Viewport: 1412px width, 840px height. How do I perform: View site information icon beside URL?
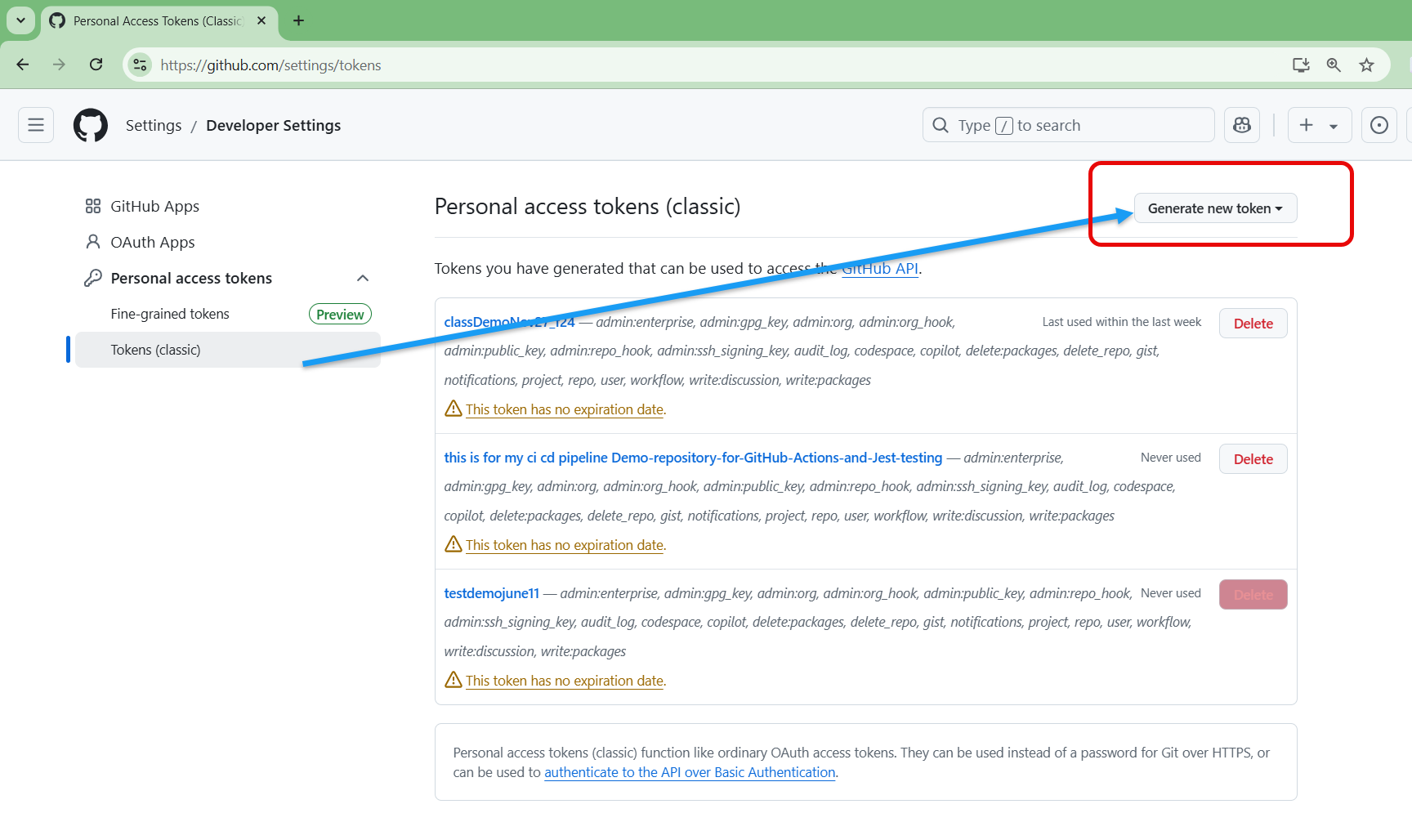(141, 65)
